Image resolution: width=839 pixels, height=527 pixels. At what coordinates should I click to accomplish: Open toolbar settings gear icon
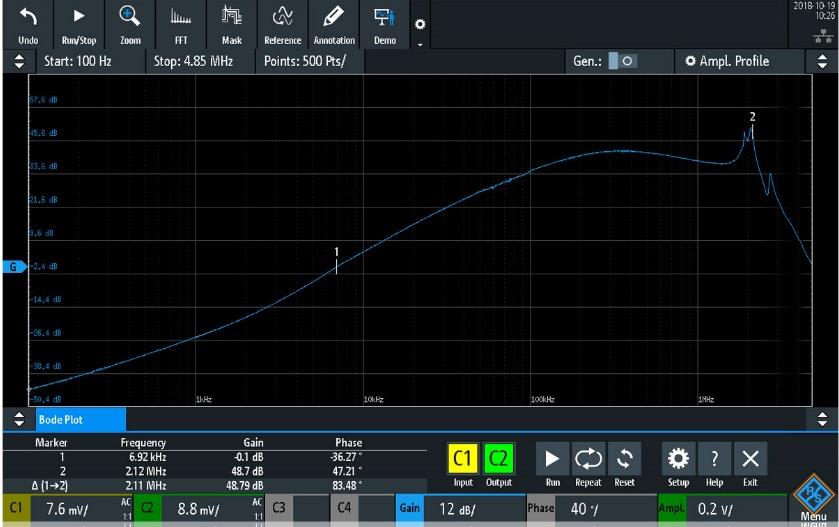(420, 24)
